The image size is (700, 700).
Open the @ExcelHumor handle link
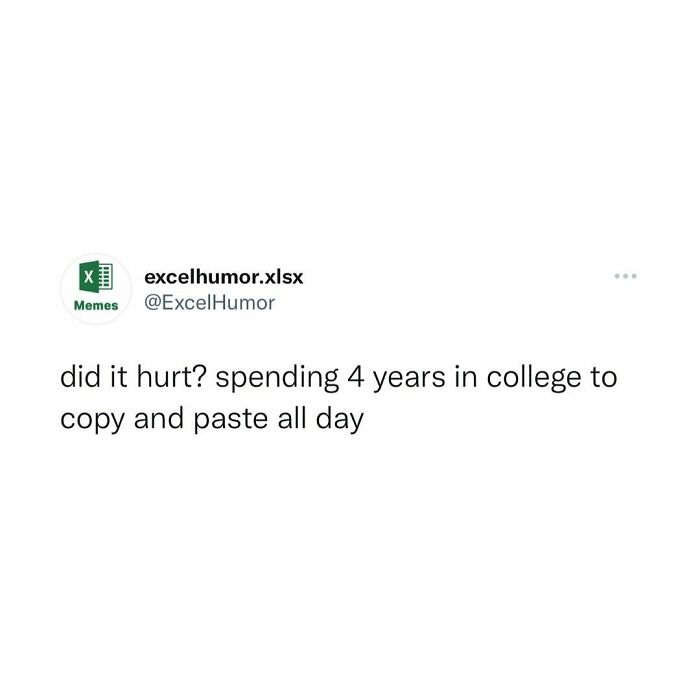[x=209, y=303]
